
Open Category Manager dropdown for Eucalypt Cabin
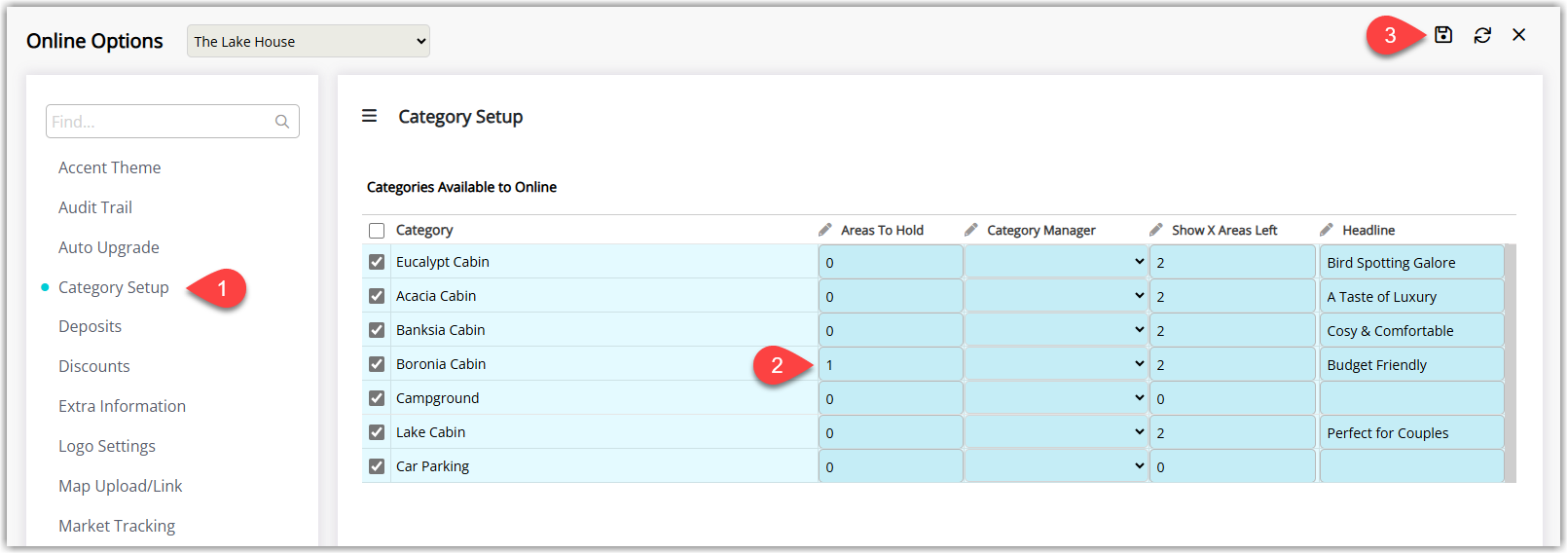1056,262
